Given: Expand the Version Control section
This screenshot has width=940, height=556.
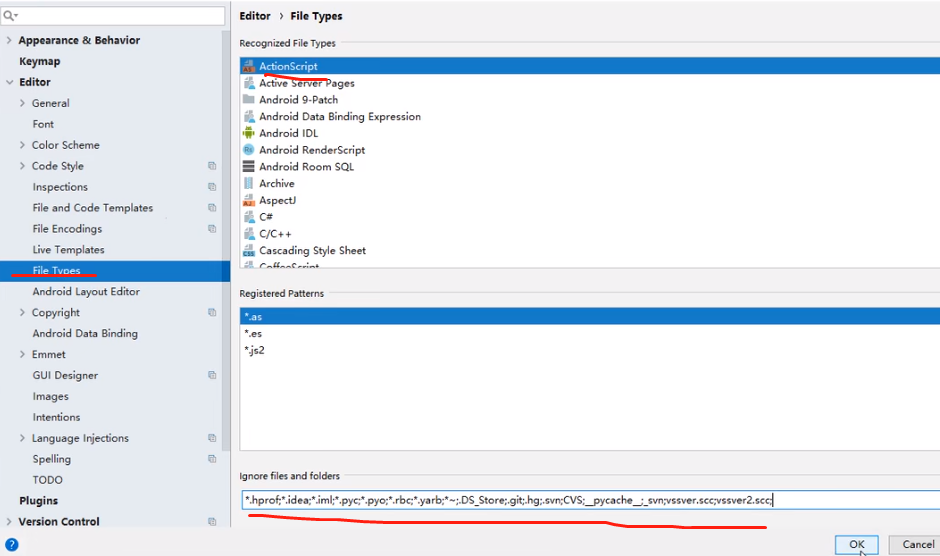Looking at the screenshot, I should [9, 522].
